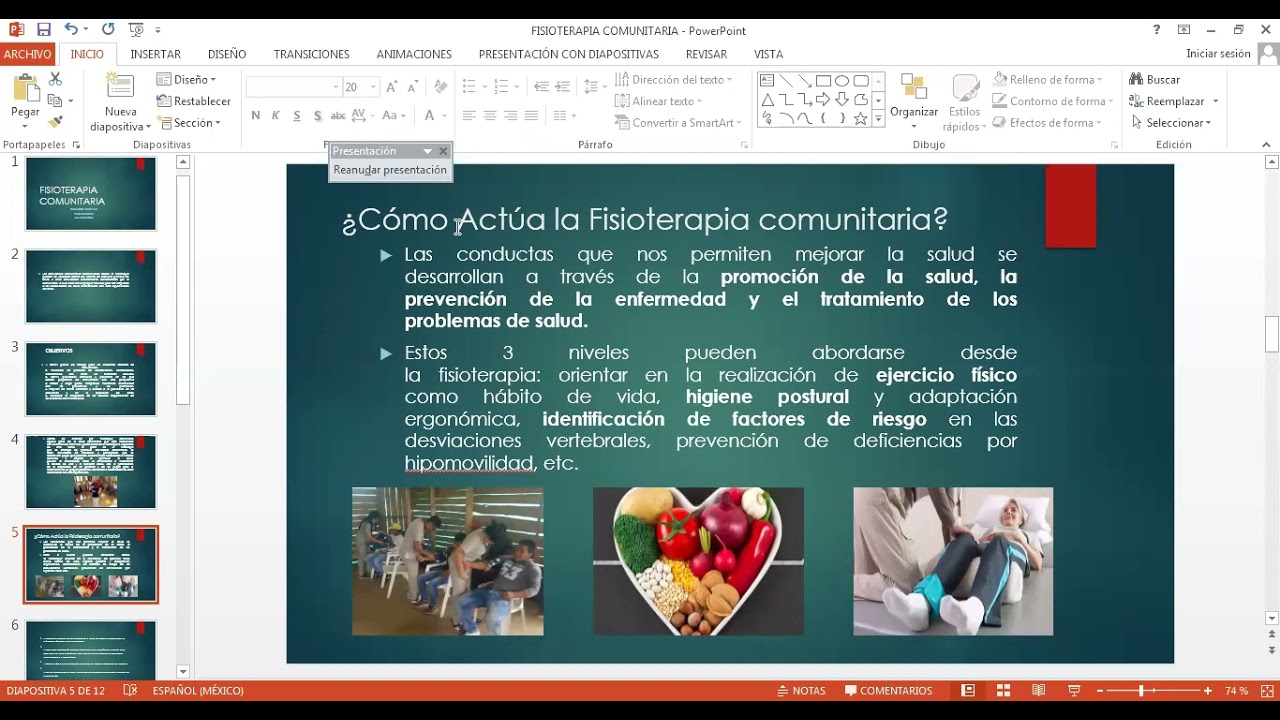Select slide 4 thumbnail
The image size is (1280, 720).
point(91,472)
